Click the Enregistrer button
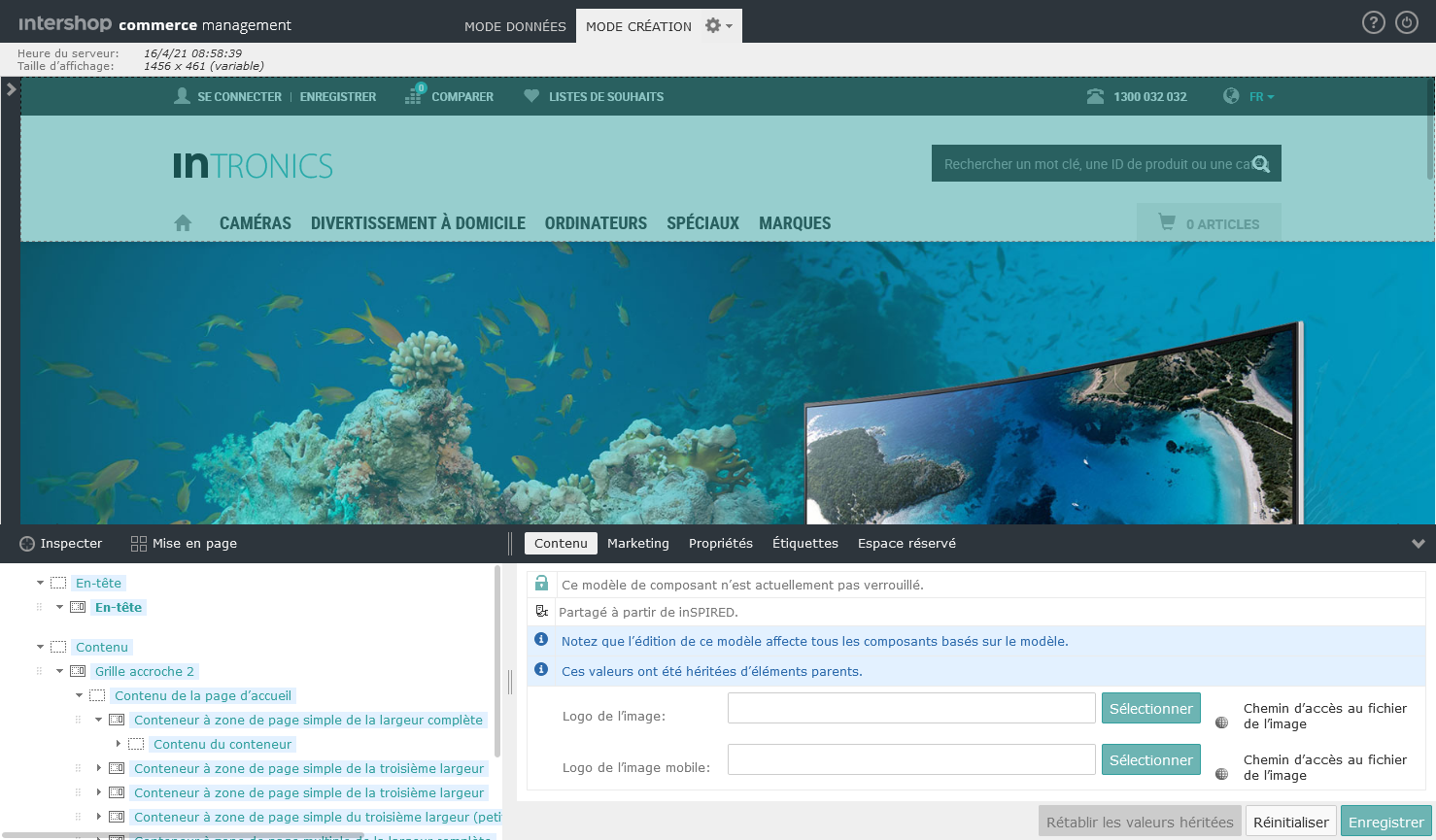1436x840 pixels. [1385, 822]
